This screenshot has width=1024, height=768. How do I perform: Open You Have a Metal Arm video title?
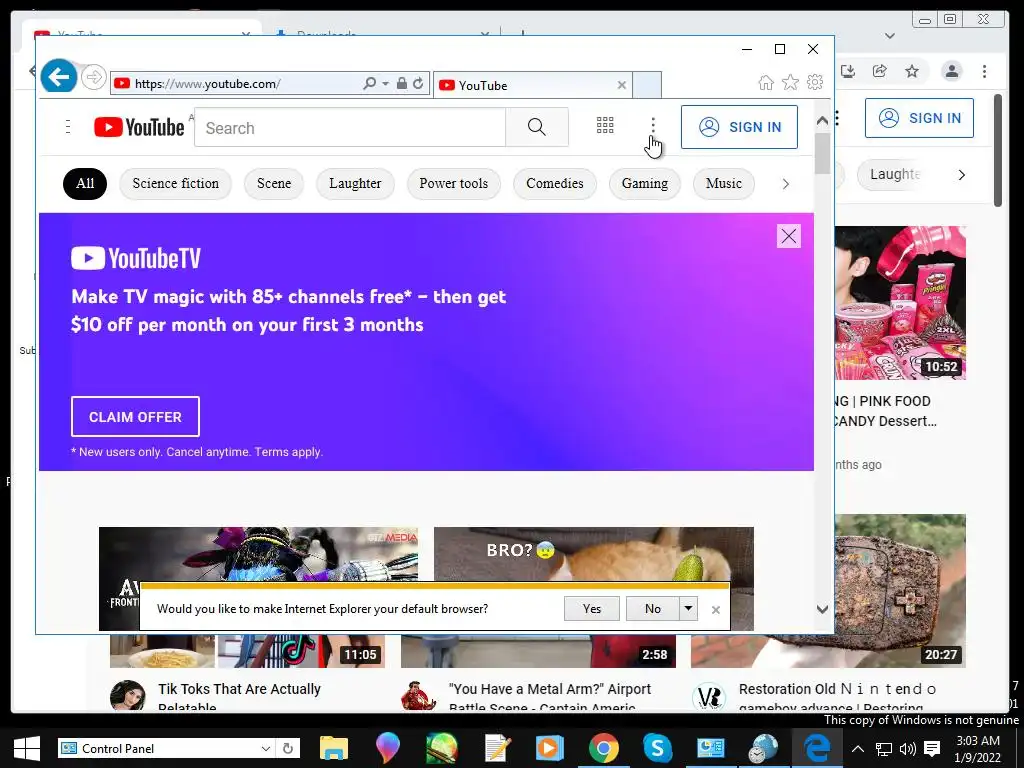tap(550, 697)
